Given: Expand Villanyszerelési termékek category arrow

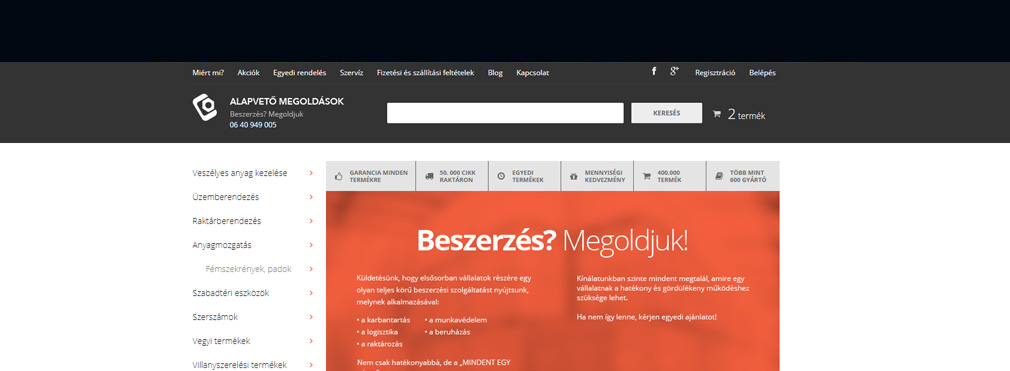Looking at the screenshot, I should 311,365.
